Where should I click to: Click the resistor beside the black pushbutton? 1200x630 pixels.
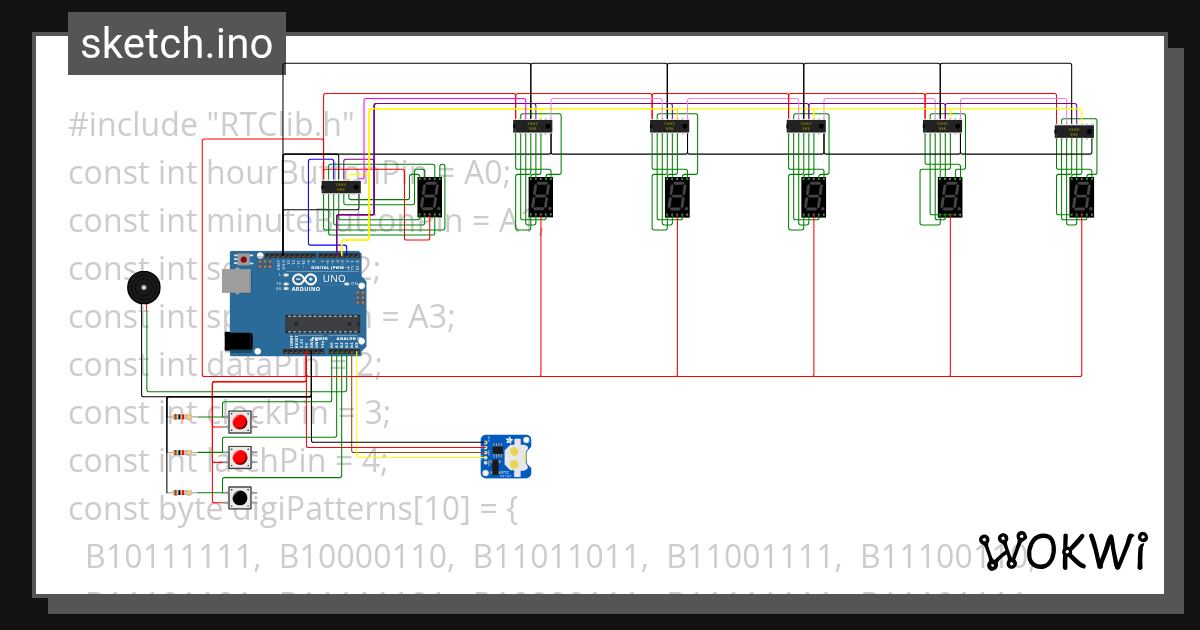pos(181,494)
